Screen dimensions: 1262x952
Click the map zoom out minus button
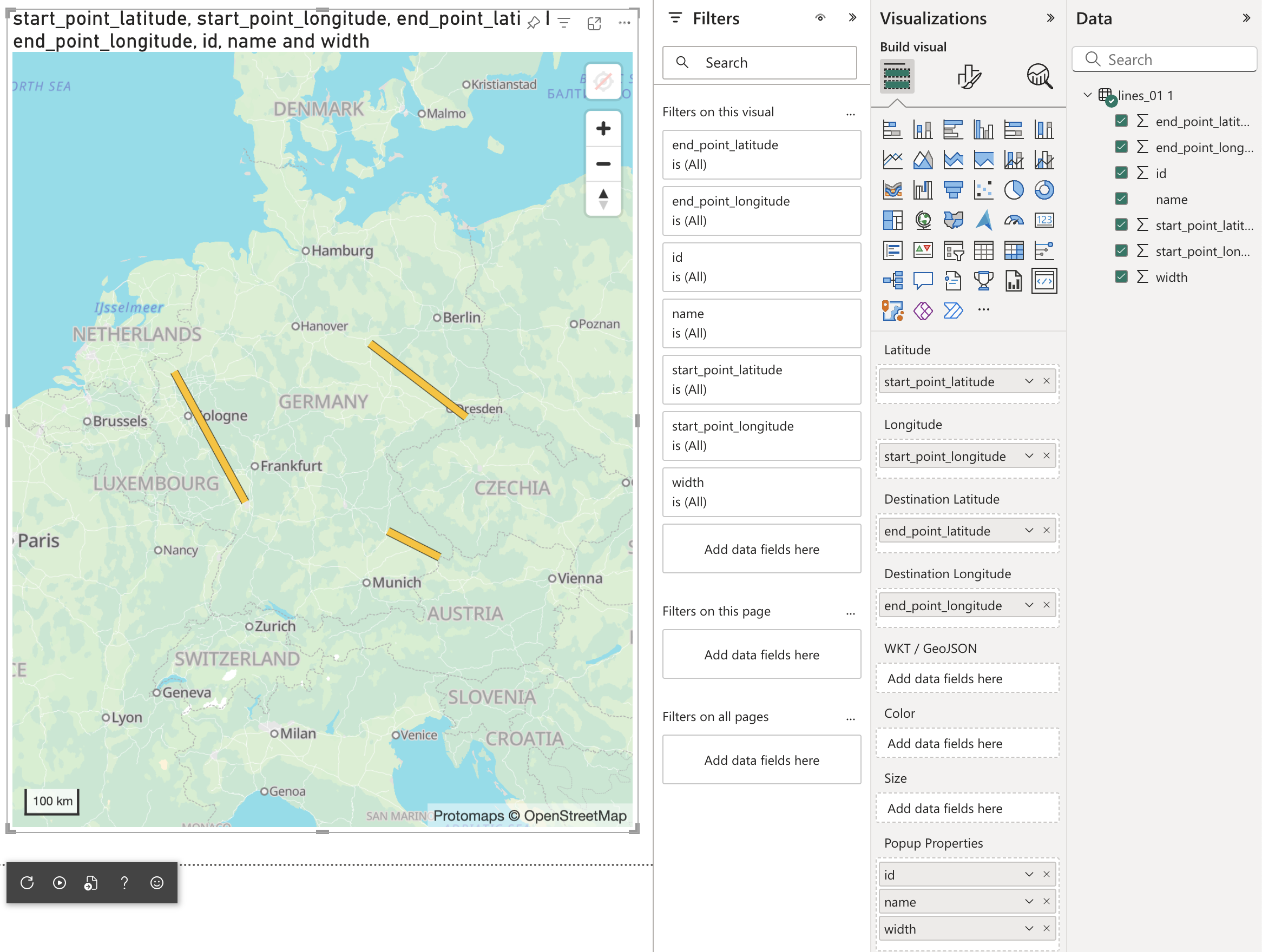pos(603,164)
